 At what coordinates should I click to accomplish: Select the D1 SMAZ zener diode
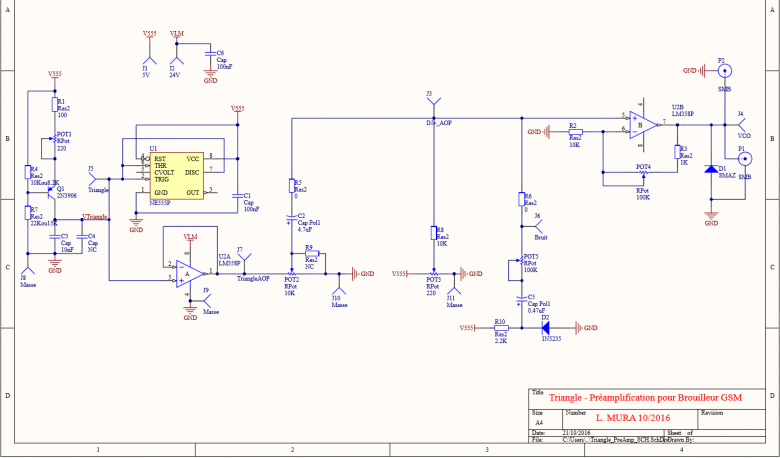point(711,169)
